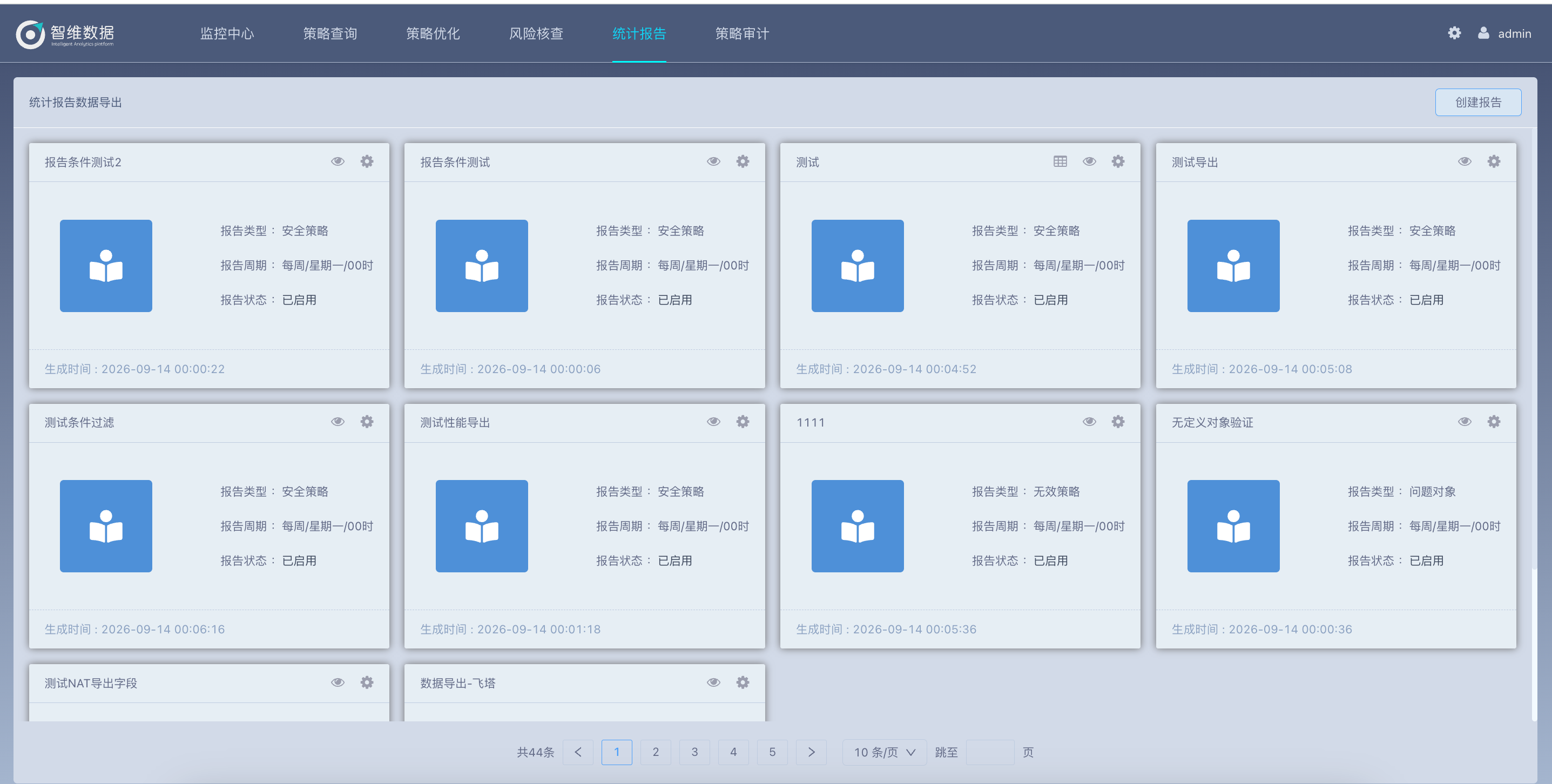Click book thumbnail of 测试 report

858,266
